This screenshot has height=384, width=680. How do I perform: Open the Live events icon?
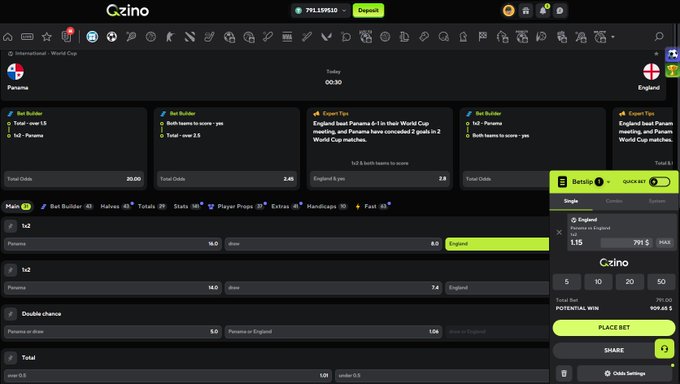pos(27,37)
